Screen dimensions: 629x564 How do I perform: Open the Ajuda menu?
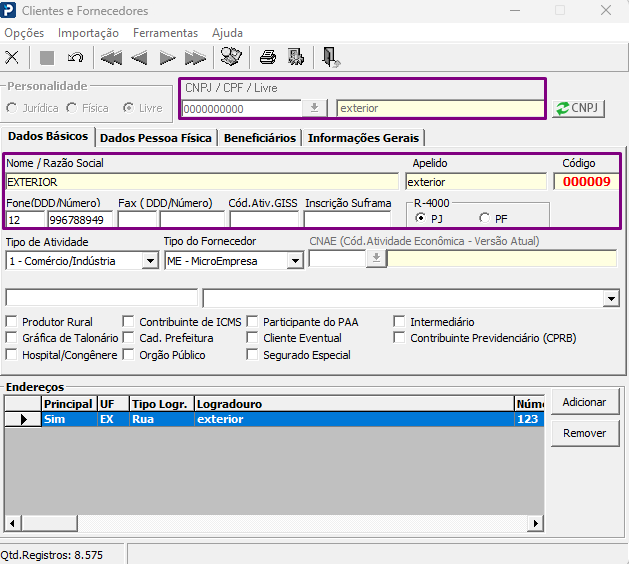(227, 33)
